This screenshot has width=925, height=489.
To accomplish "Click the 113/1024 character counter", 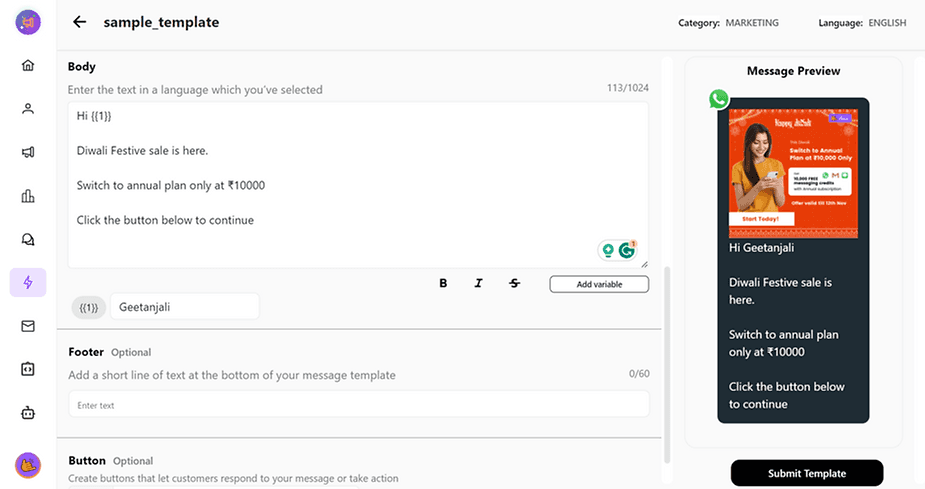I will click(x=628, y=88).
